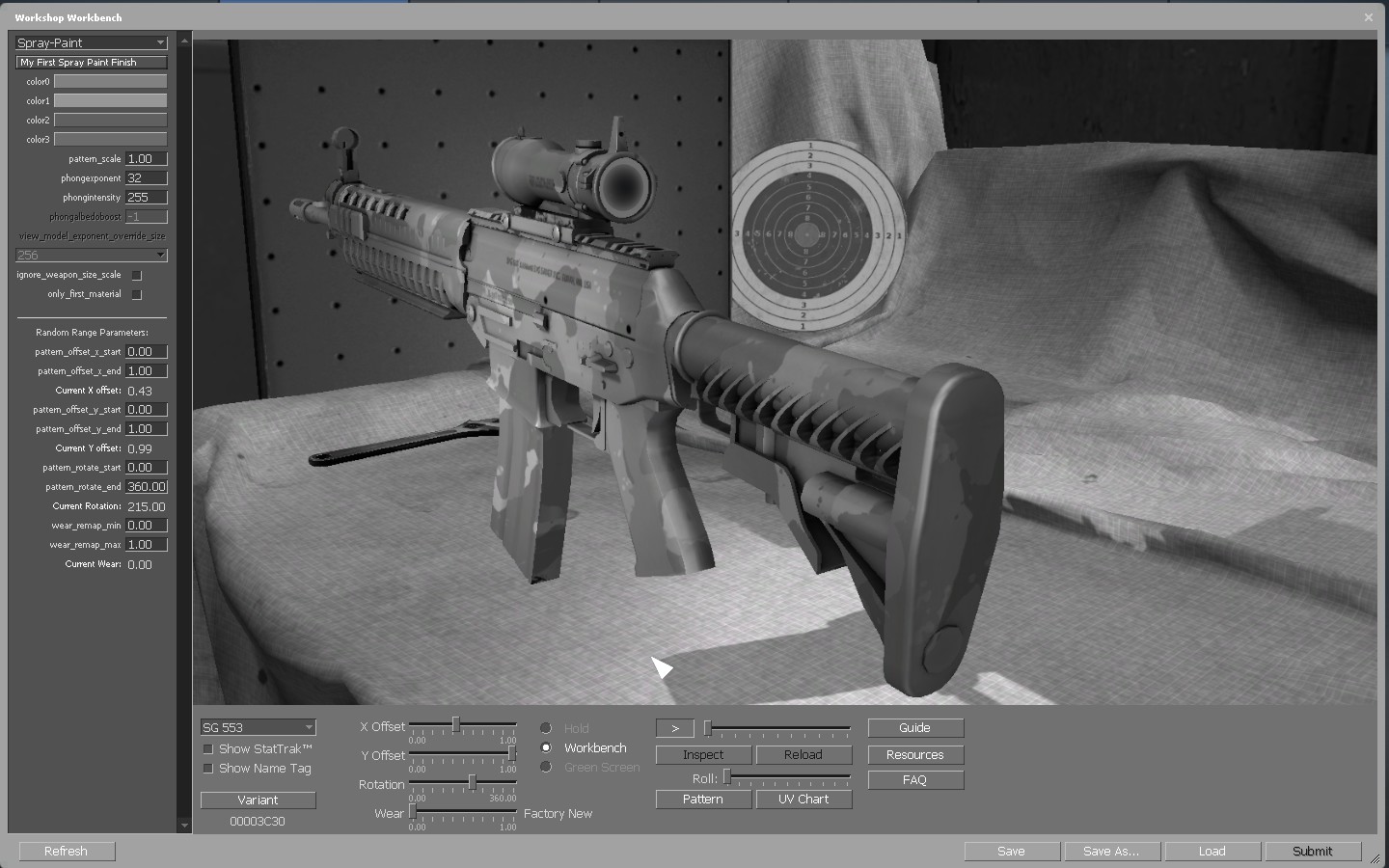The image size is (1389, 868).
Task: Click the Pattern button
Action: tap(703, 800)
